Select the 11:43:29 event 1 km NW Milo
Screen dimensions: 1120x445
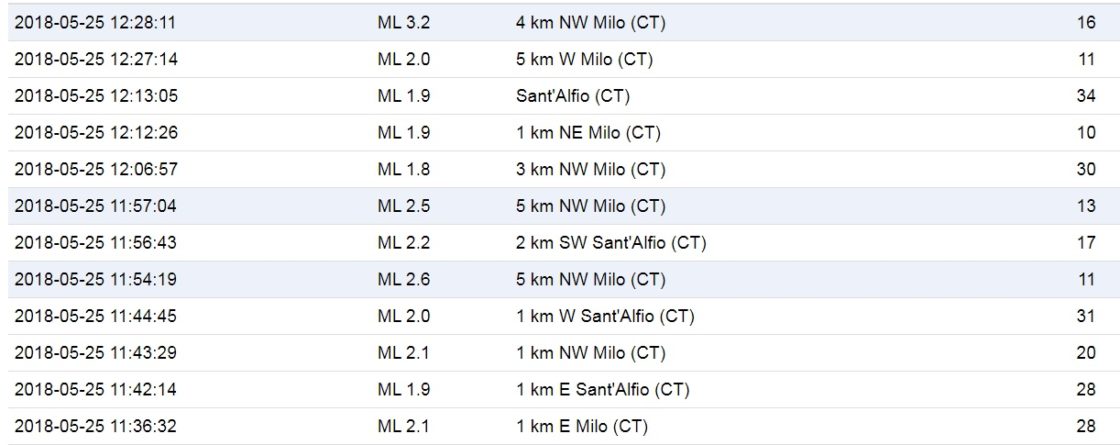[560, 353]
